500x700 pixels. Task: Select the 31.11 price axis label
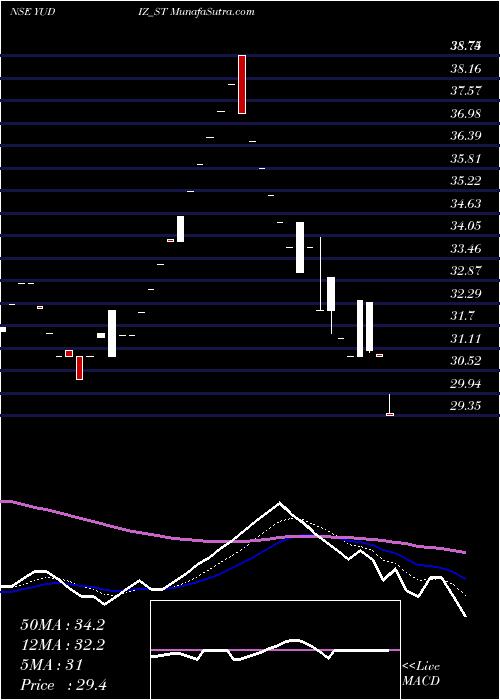pyautogui.click(x=465, y=339)
